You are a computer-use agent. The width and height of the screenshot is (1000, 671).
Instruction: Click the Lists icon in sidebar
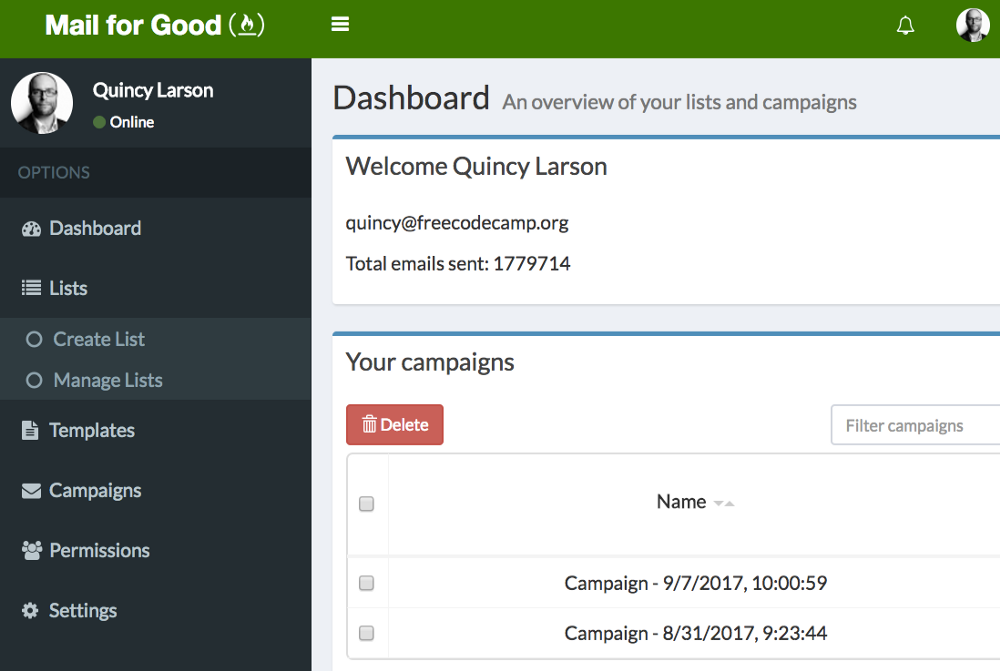point(31,289)
